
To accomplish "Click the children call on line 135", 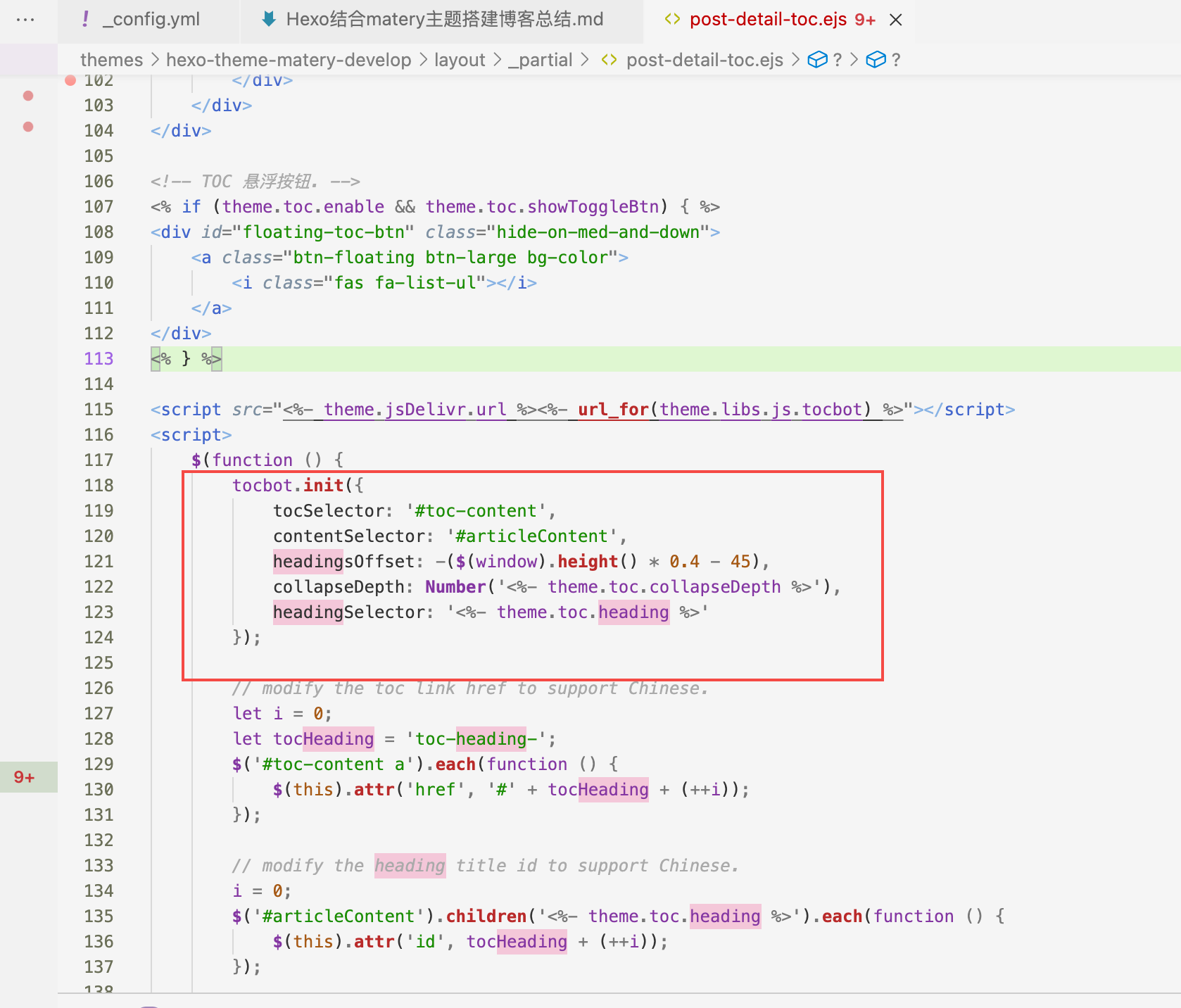I will tap(486, 916).
